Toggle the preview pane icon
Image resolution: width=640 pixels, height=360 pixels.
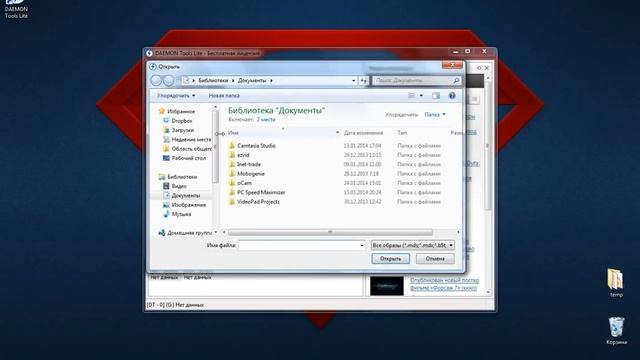coord(436,96)
